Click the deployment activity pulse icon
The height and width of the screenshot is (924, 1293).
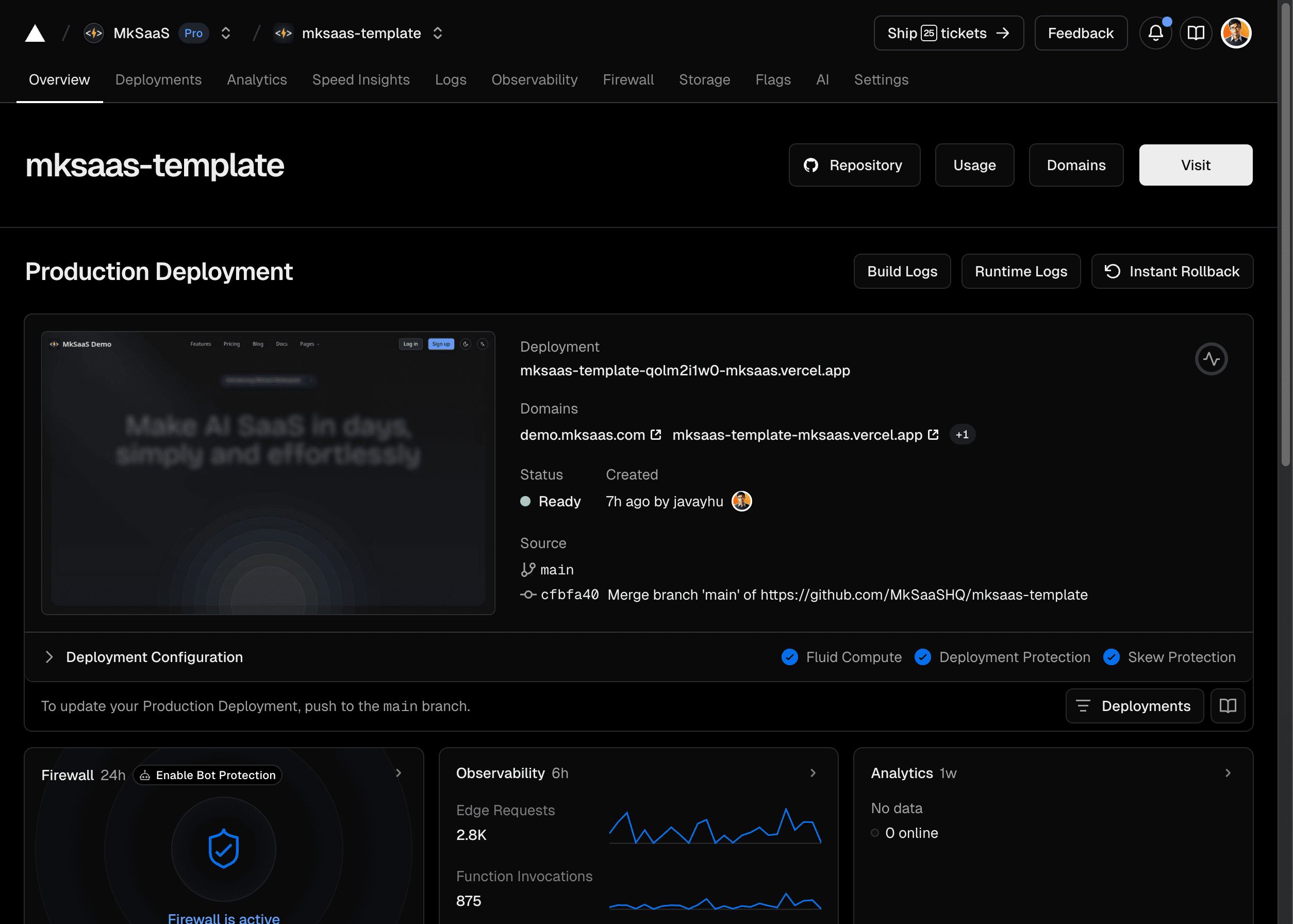click(x=1211, y=359)
